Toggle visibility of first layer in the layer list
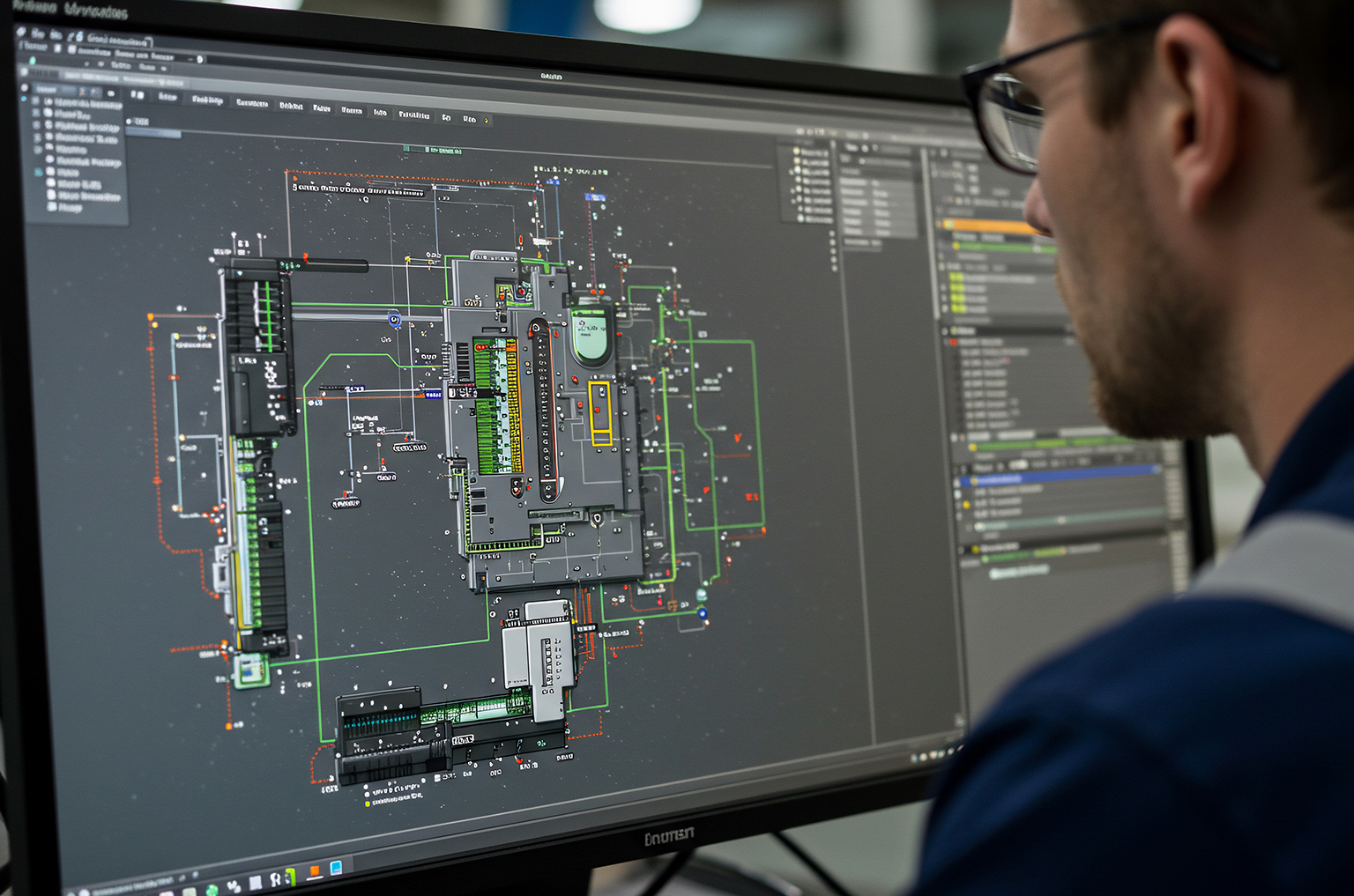The image size is (1354, 896). (796, 152)
